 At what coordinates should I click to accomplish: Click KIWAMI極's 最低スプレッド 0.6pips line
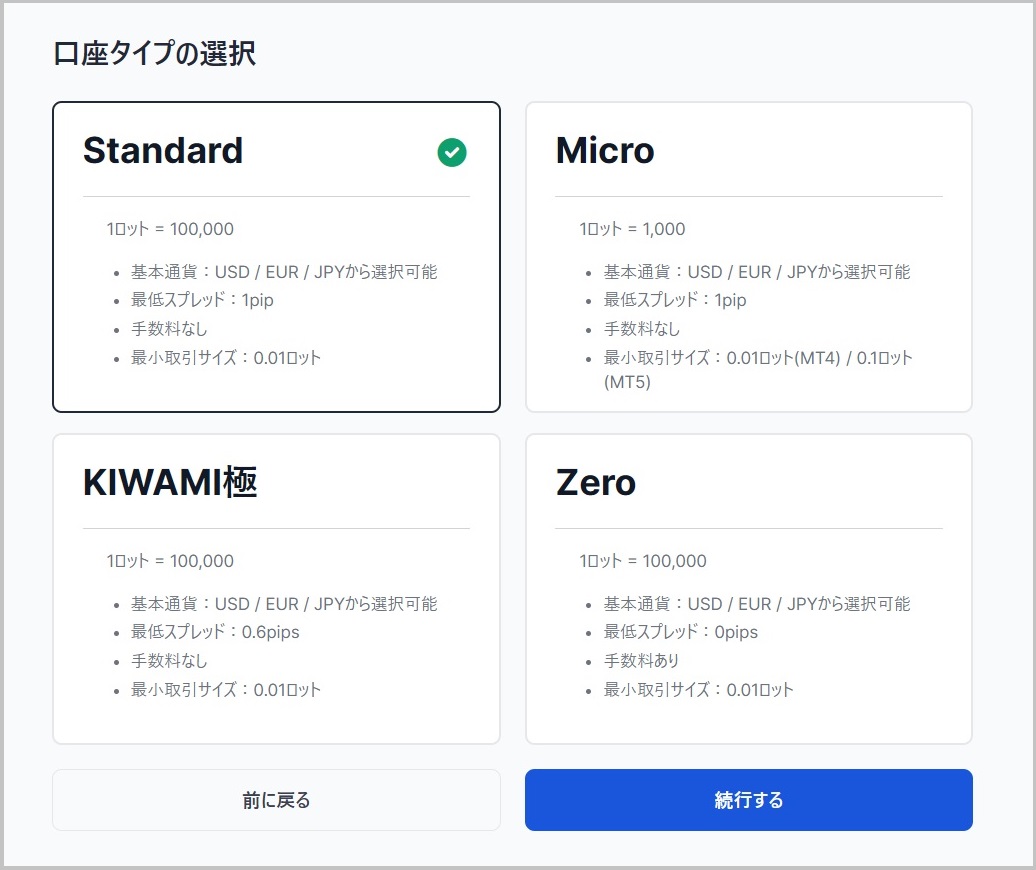tap(215, 632)
